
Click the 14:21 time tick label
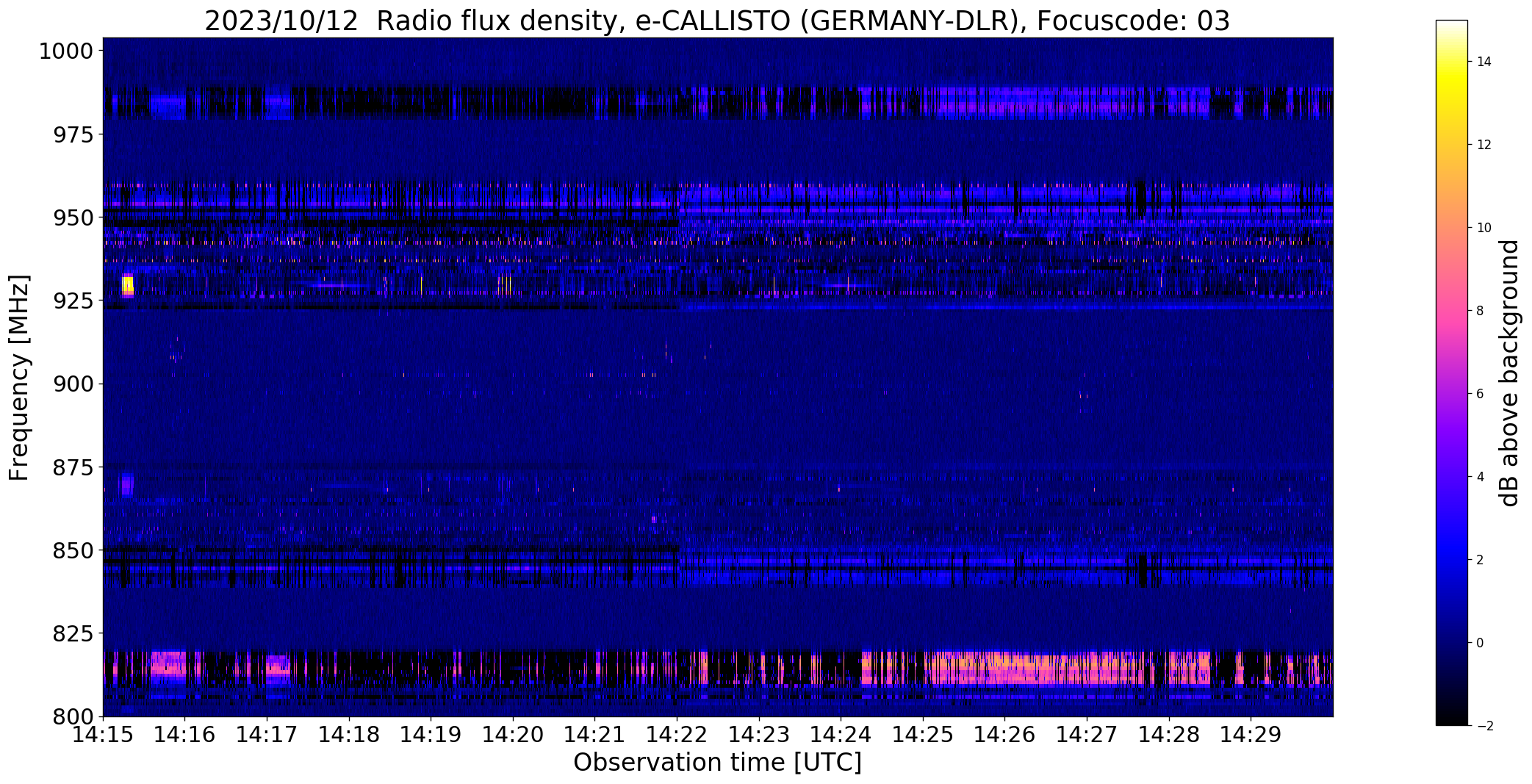tap(595, 735)
